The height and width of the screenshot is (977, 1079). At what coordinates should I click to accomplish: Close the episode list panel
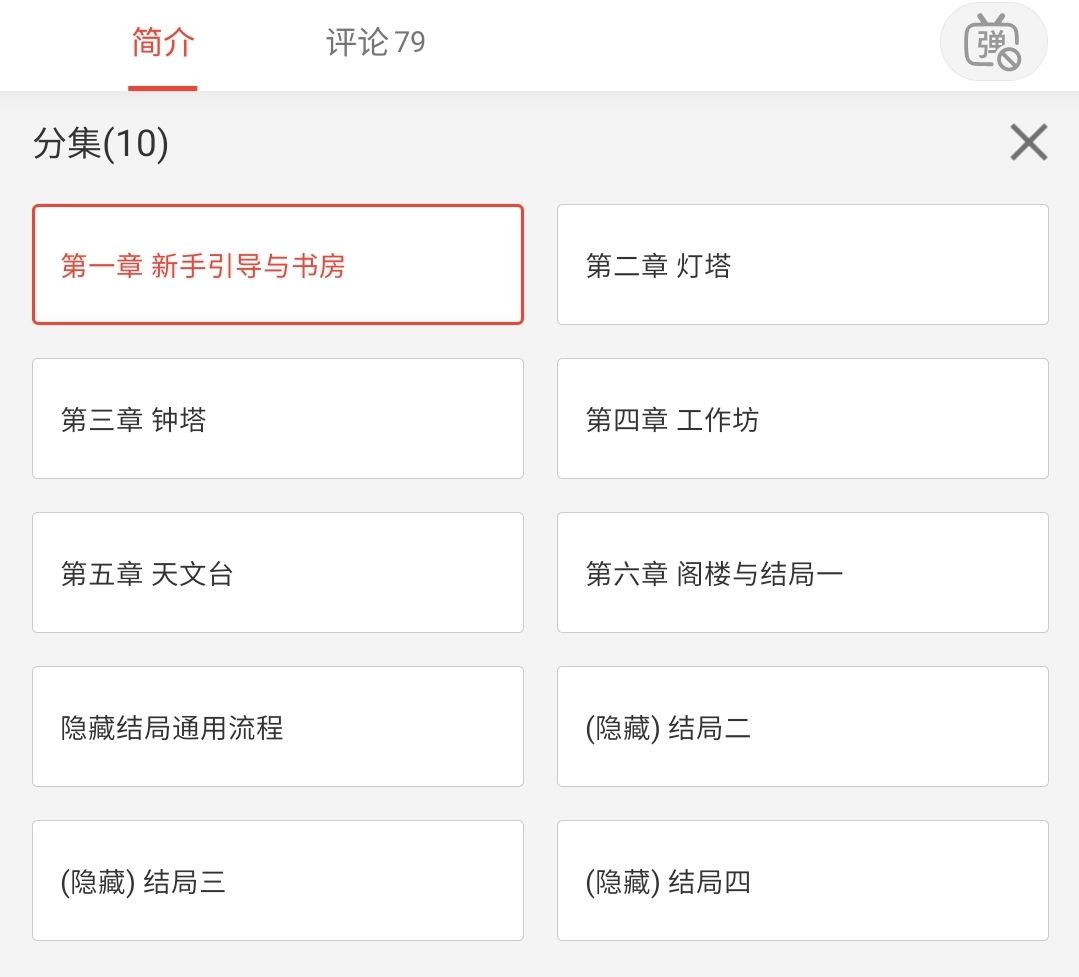point(1028,143)
